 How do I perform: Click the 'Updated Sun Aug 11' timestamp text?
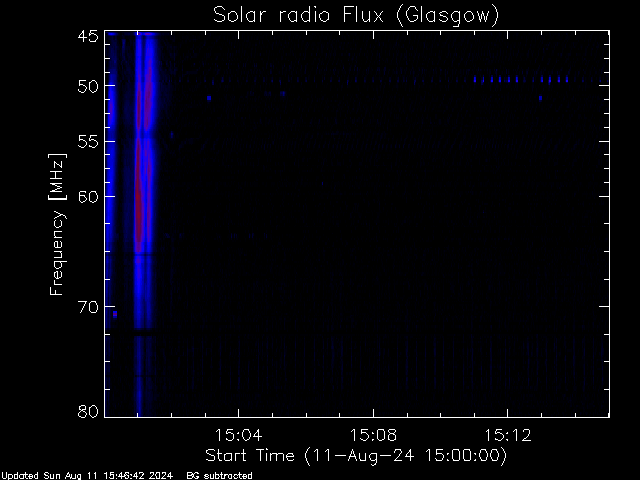click(87, 476)
